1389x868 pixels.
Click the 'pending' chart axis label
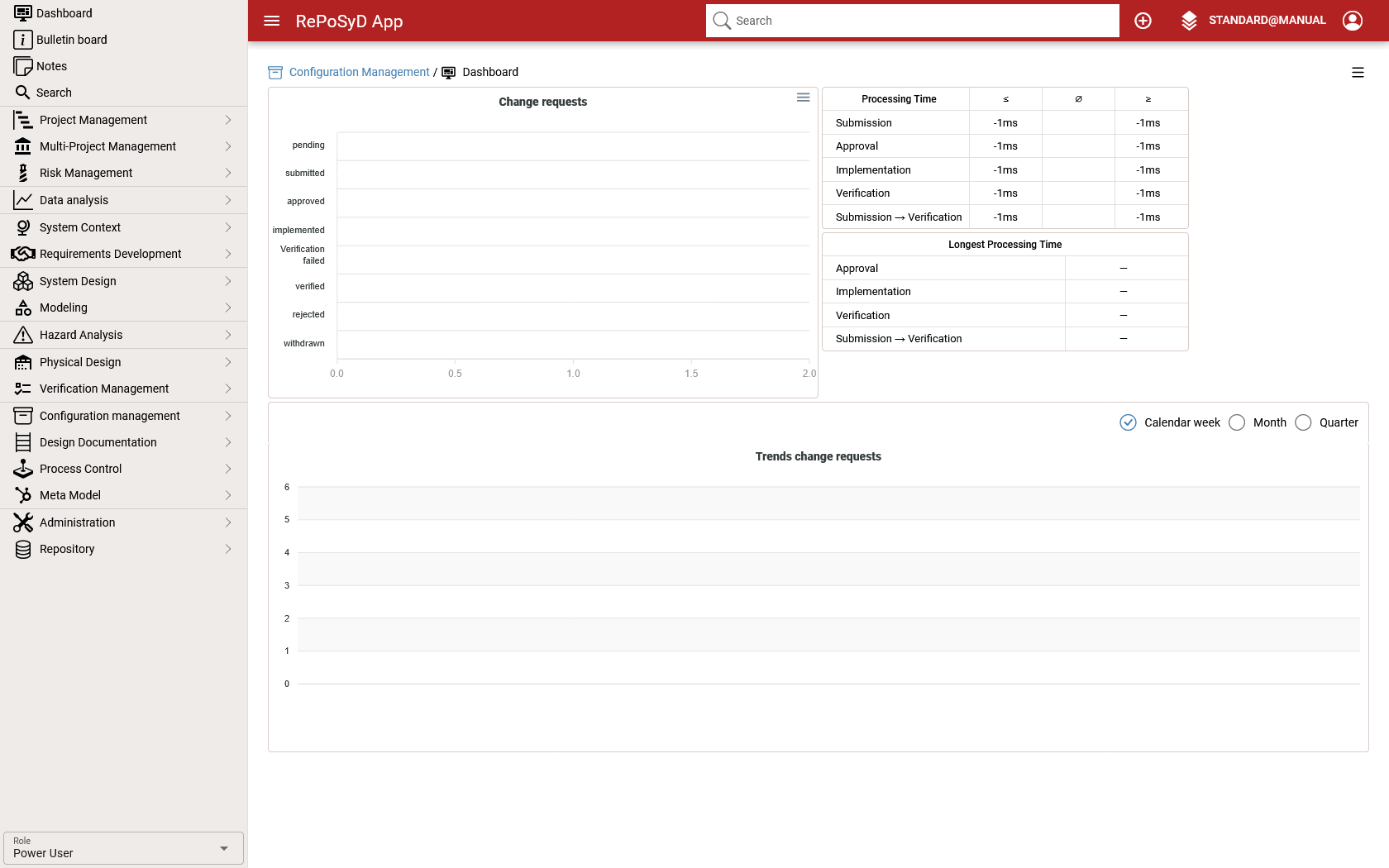[x=308, y=145]
